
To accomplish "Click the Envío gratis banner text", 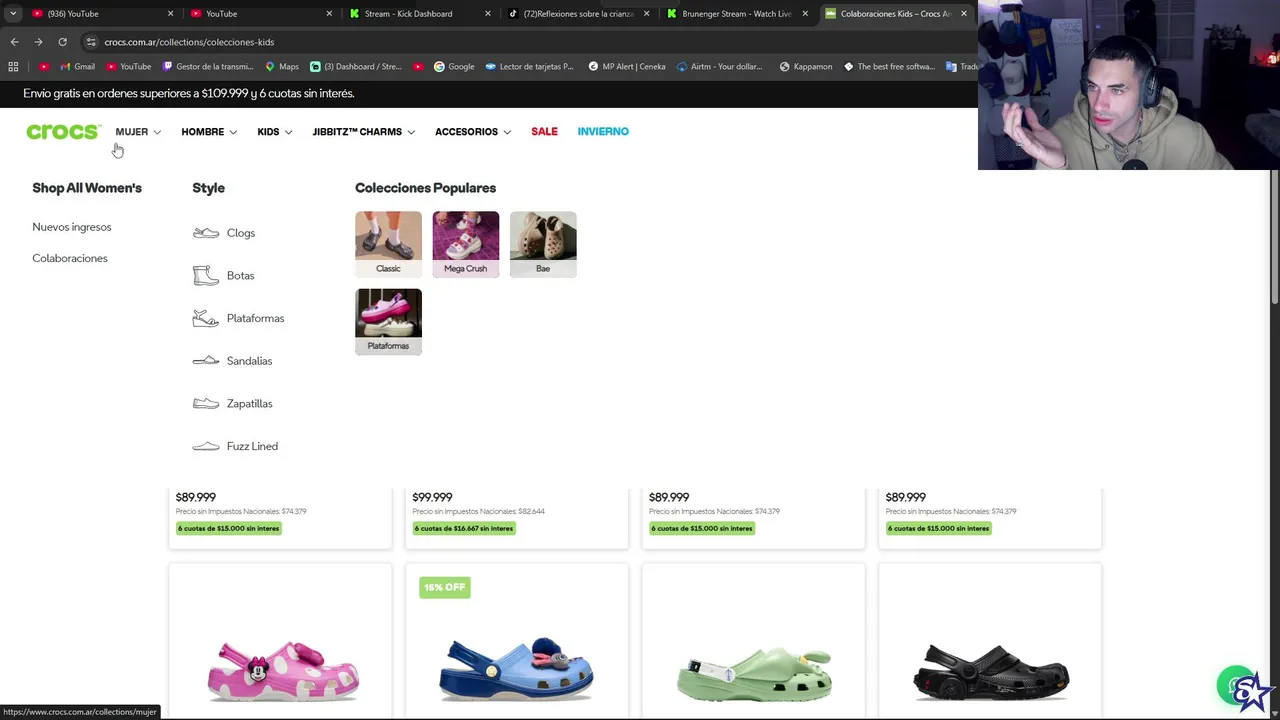I will [189, 93].
